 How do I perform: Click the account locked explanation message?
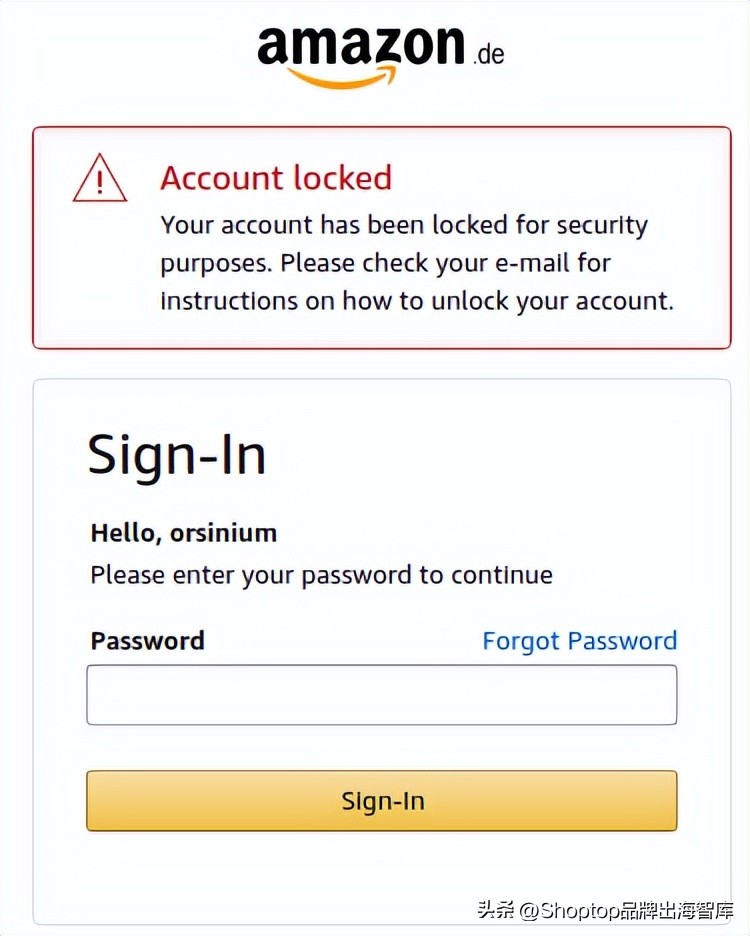point(417,263)
